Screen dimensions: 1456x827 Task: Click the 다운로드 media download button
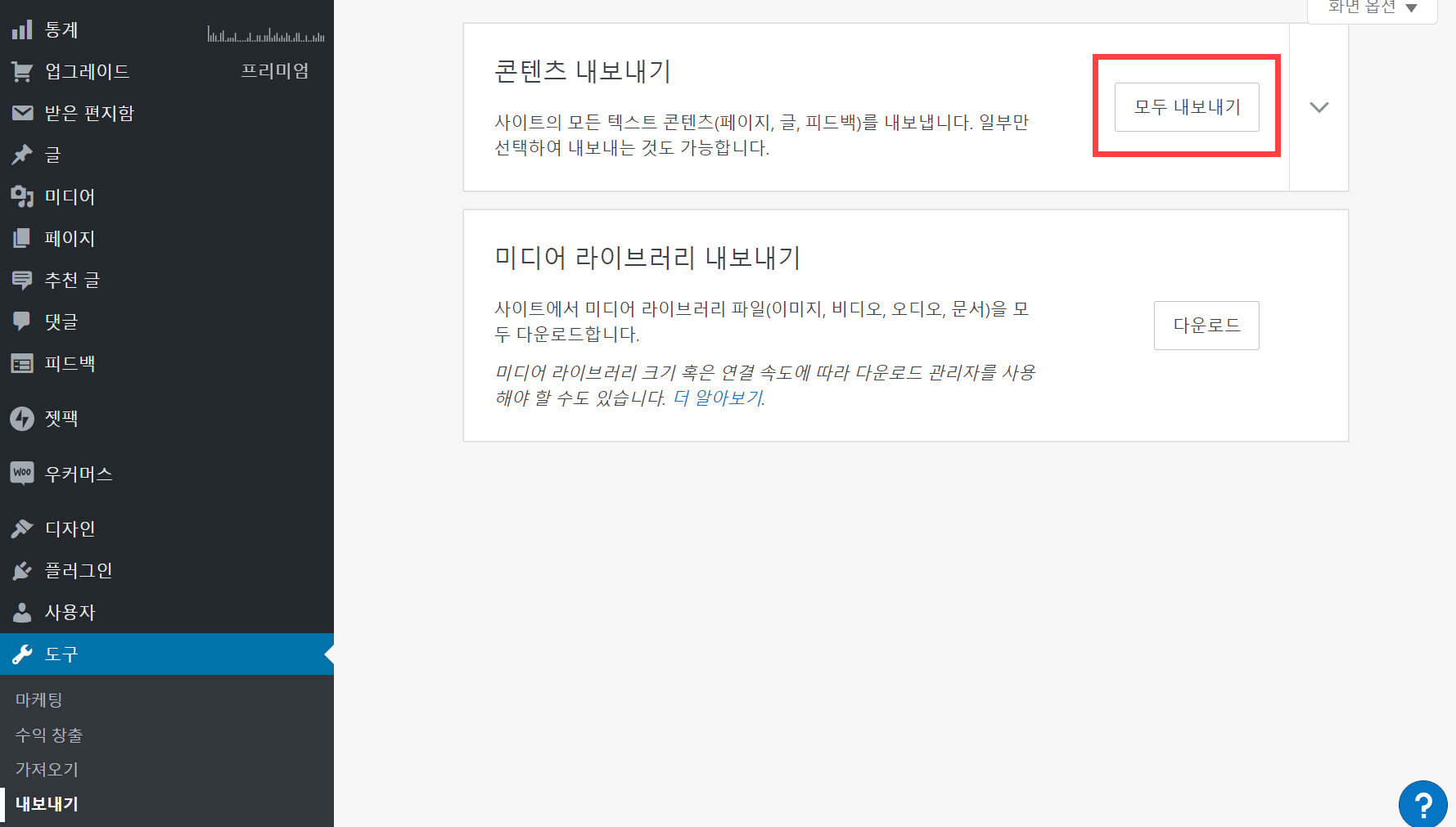click(x=1206, y=325)
